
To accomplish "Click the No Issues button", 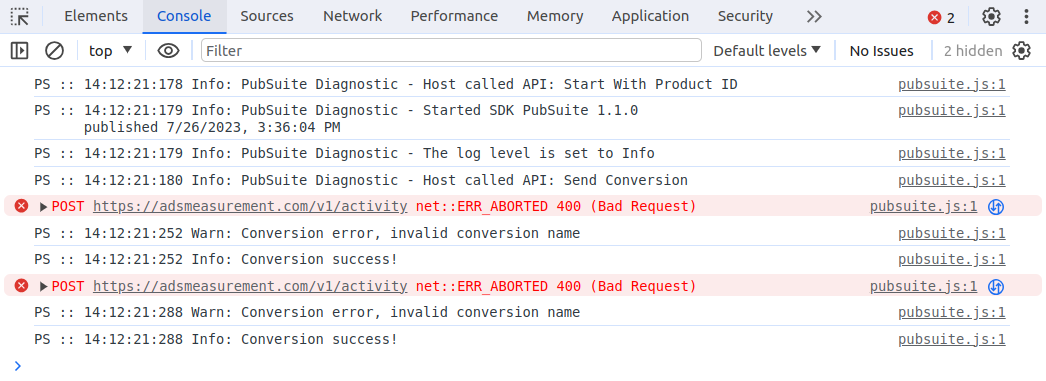I will 881,51.
